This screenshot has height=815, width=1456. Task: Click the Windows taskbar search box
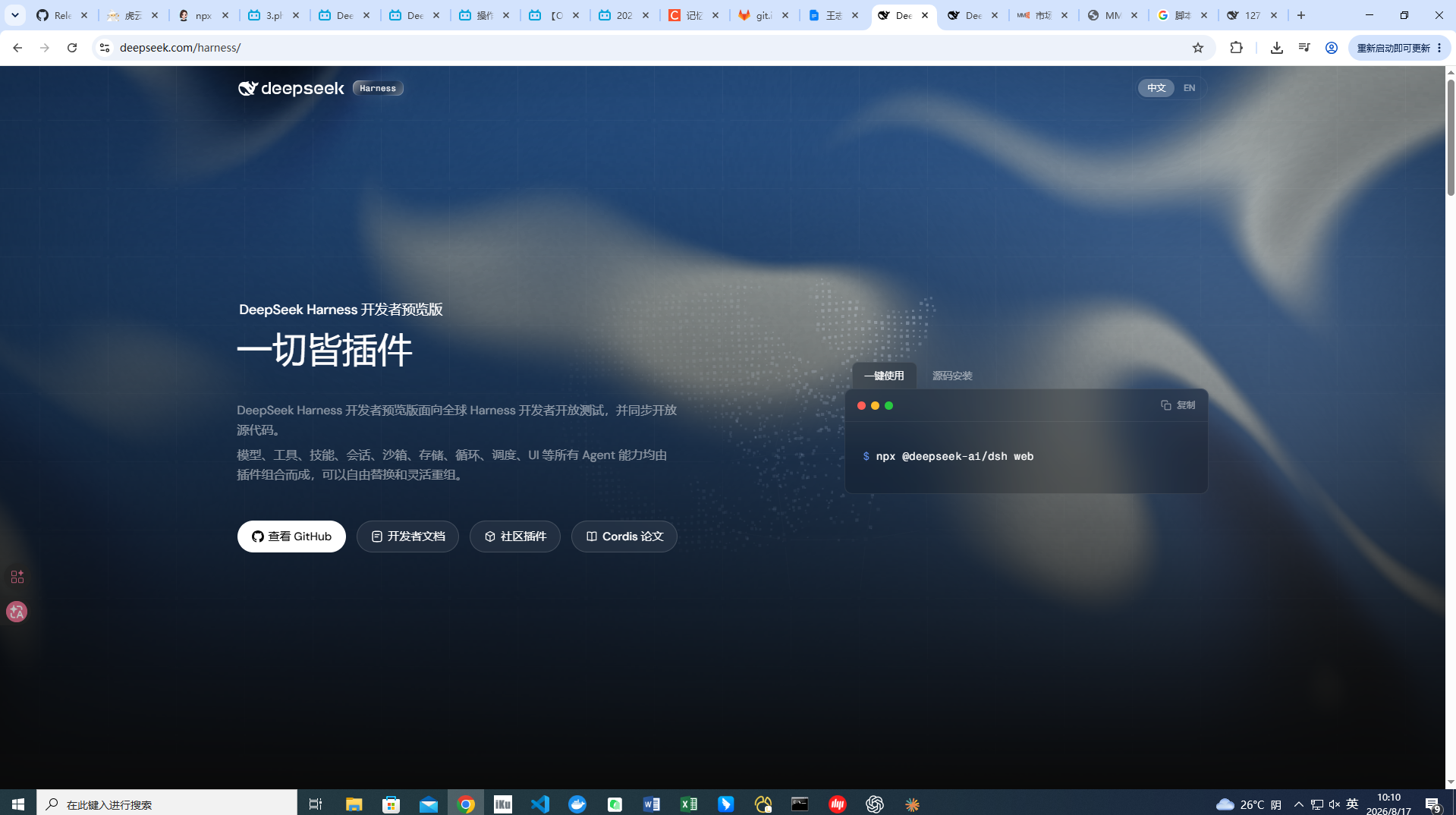pos(167,804)
